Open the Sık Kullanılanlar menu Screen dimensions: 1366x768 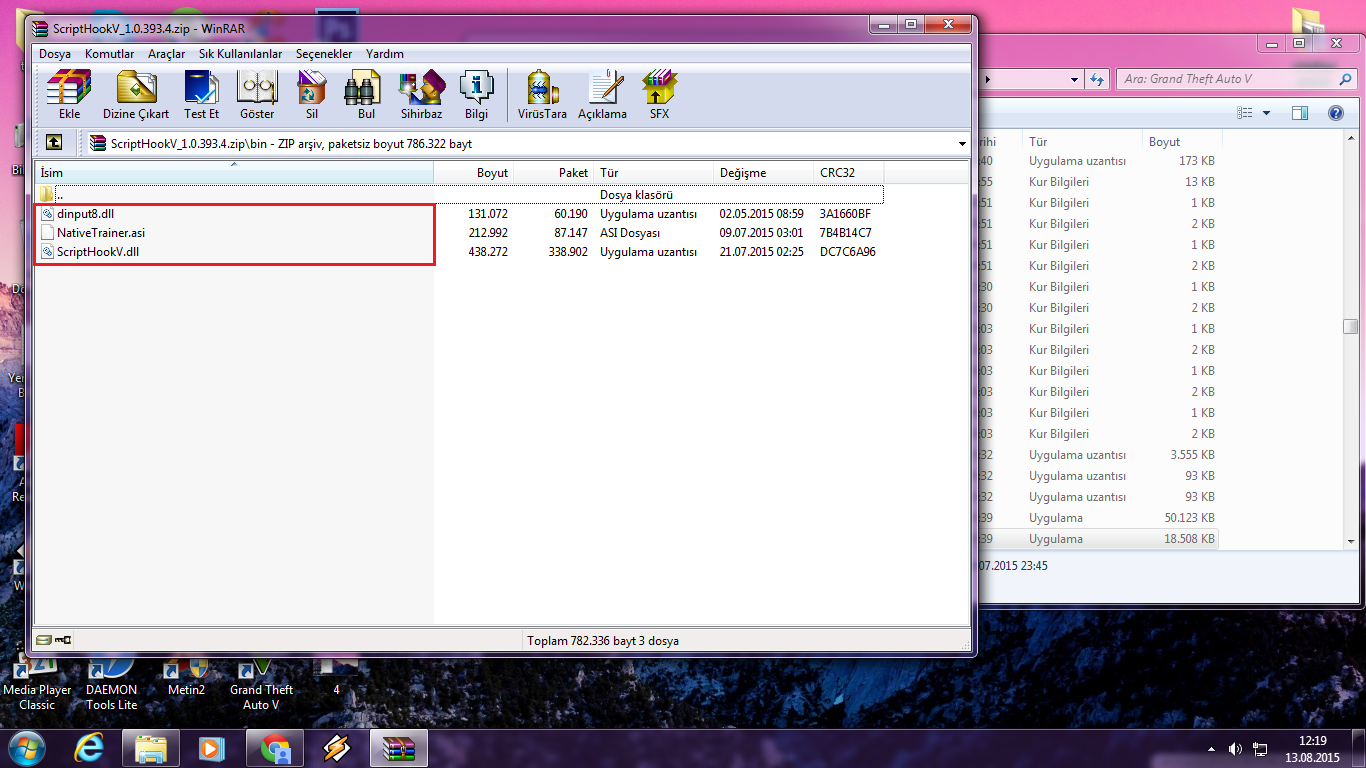(240, 54)
